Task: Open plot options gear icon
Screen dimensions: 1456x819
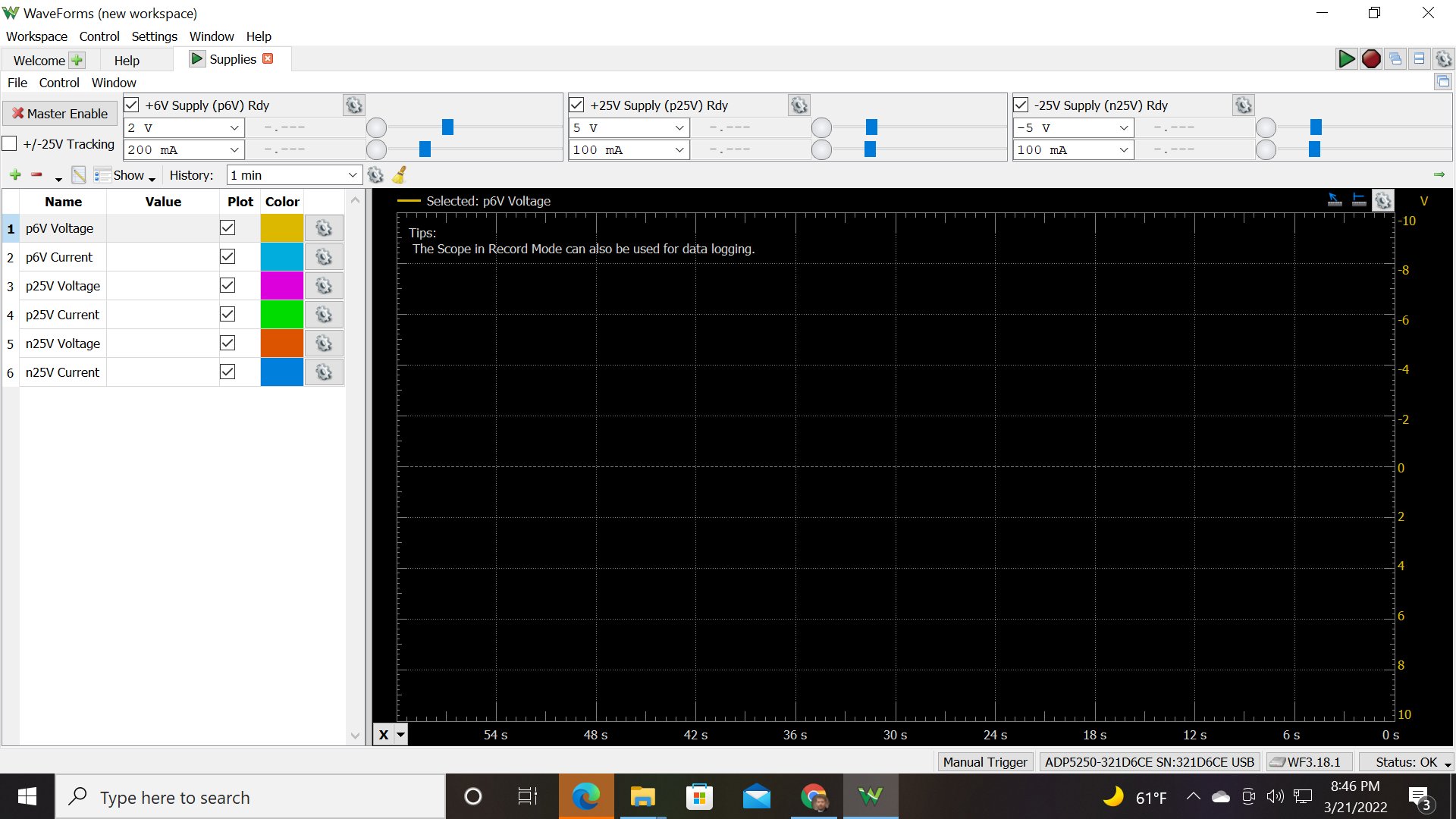Action: point(1383,200)
